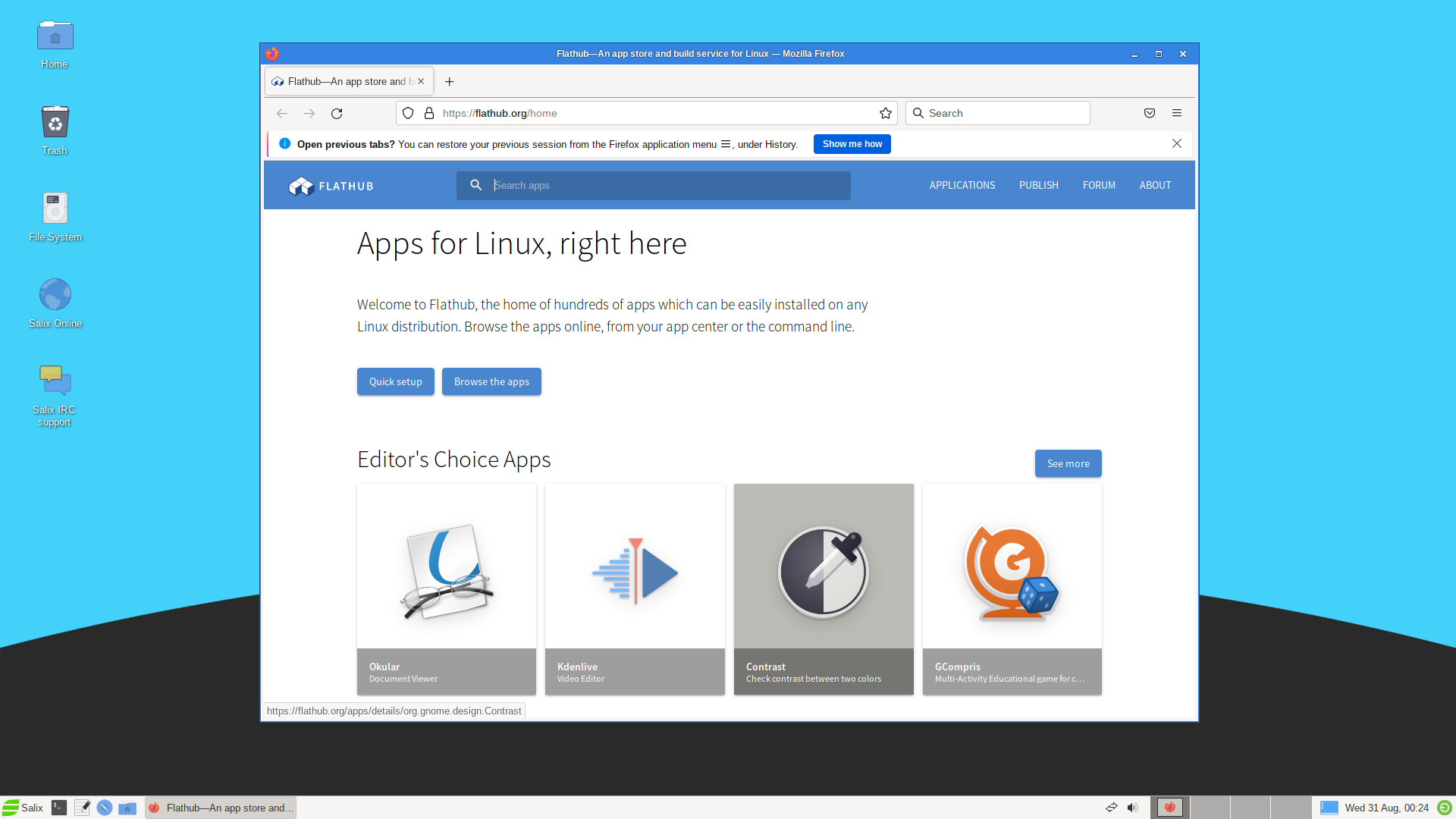This screenshot has height=819, width=1456.
Task: Open the Okular app card
Action: [x=447, y=589]
